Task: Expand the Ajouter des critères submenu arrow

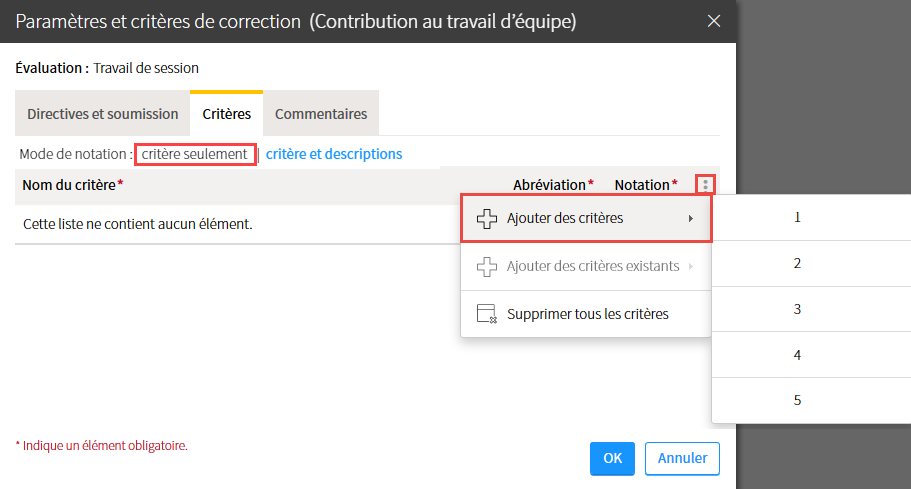Action: (x=691, y=218)
